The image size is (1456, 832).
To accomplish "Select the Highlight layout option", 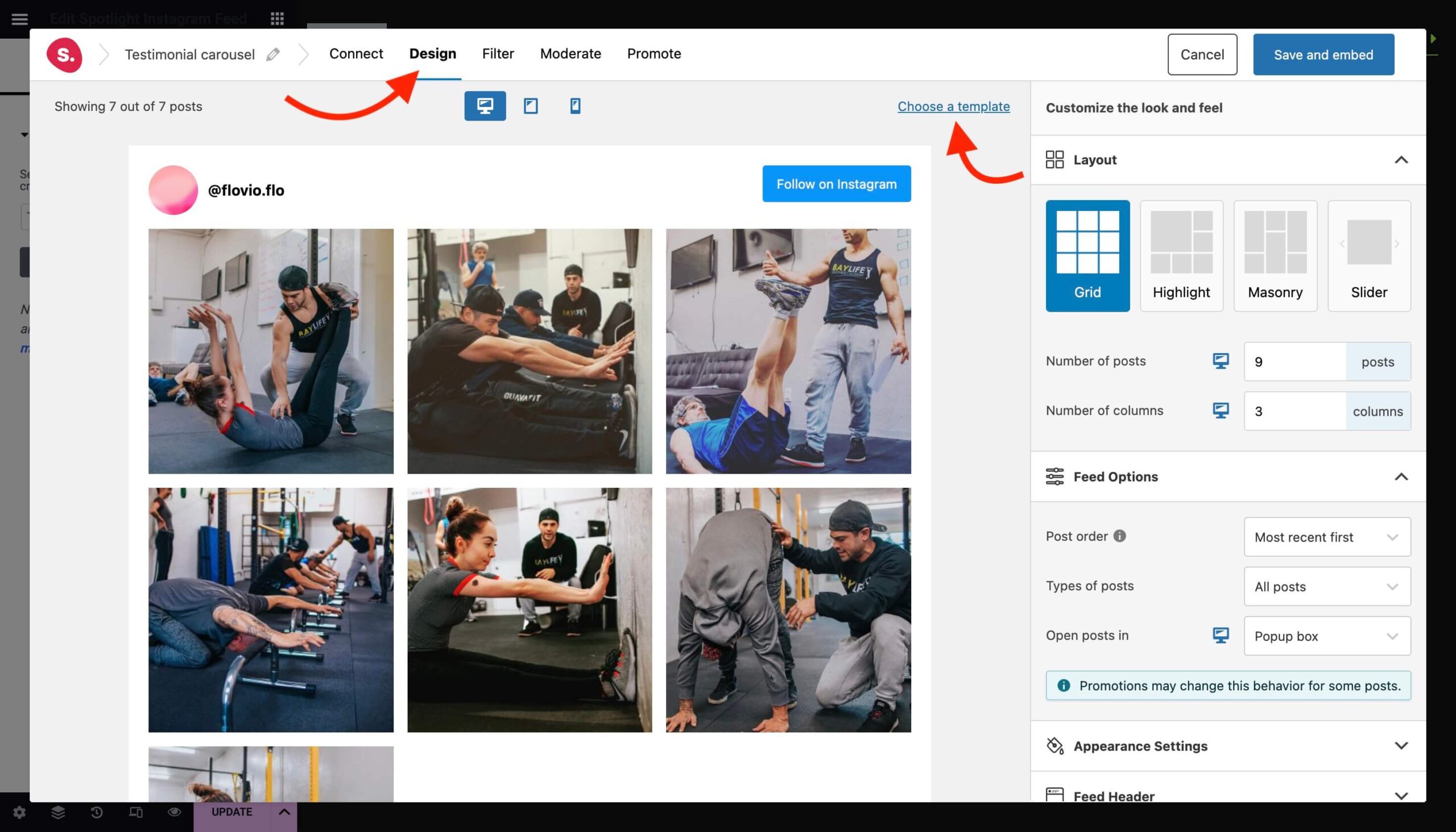I will point(1181,255).
